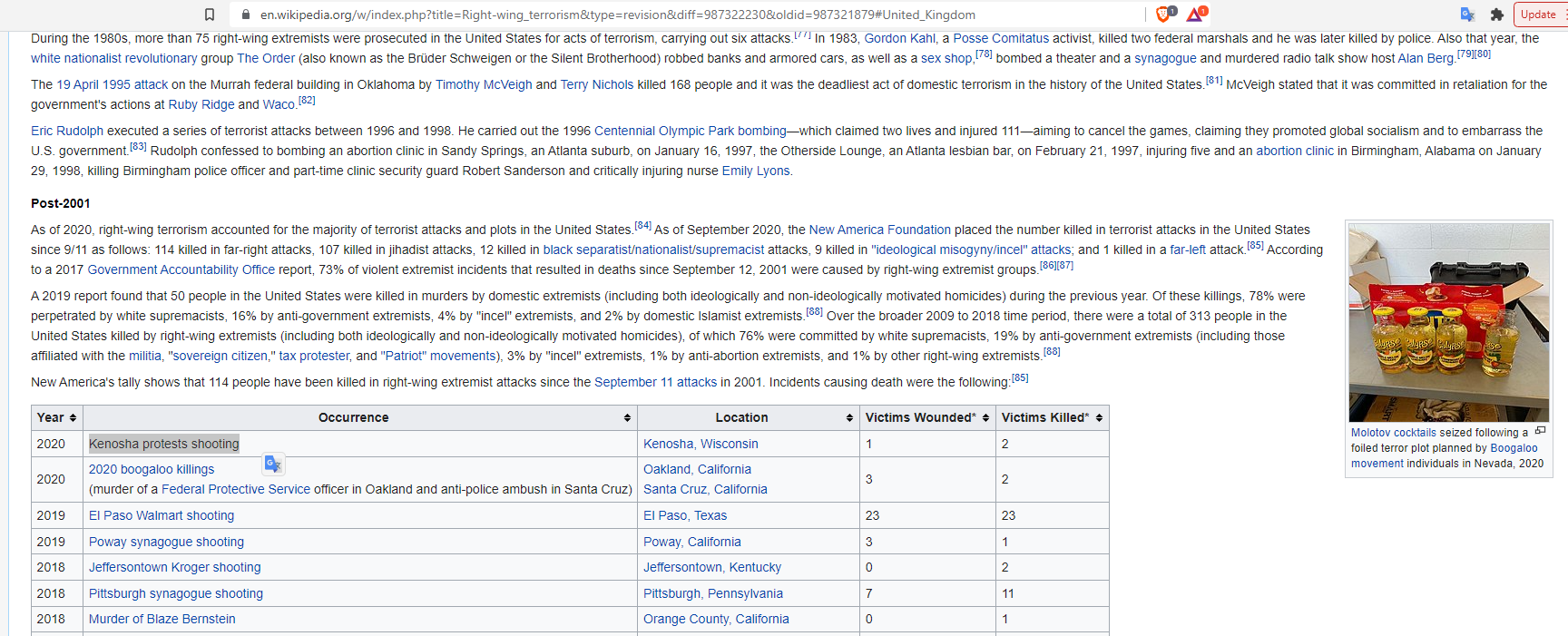Open white nationalist revolutionary link
Screen dimensions: 1568x636
(x=114, y=58)
